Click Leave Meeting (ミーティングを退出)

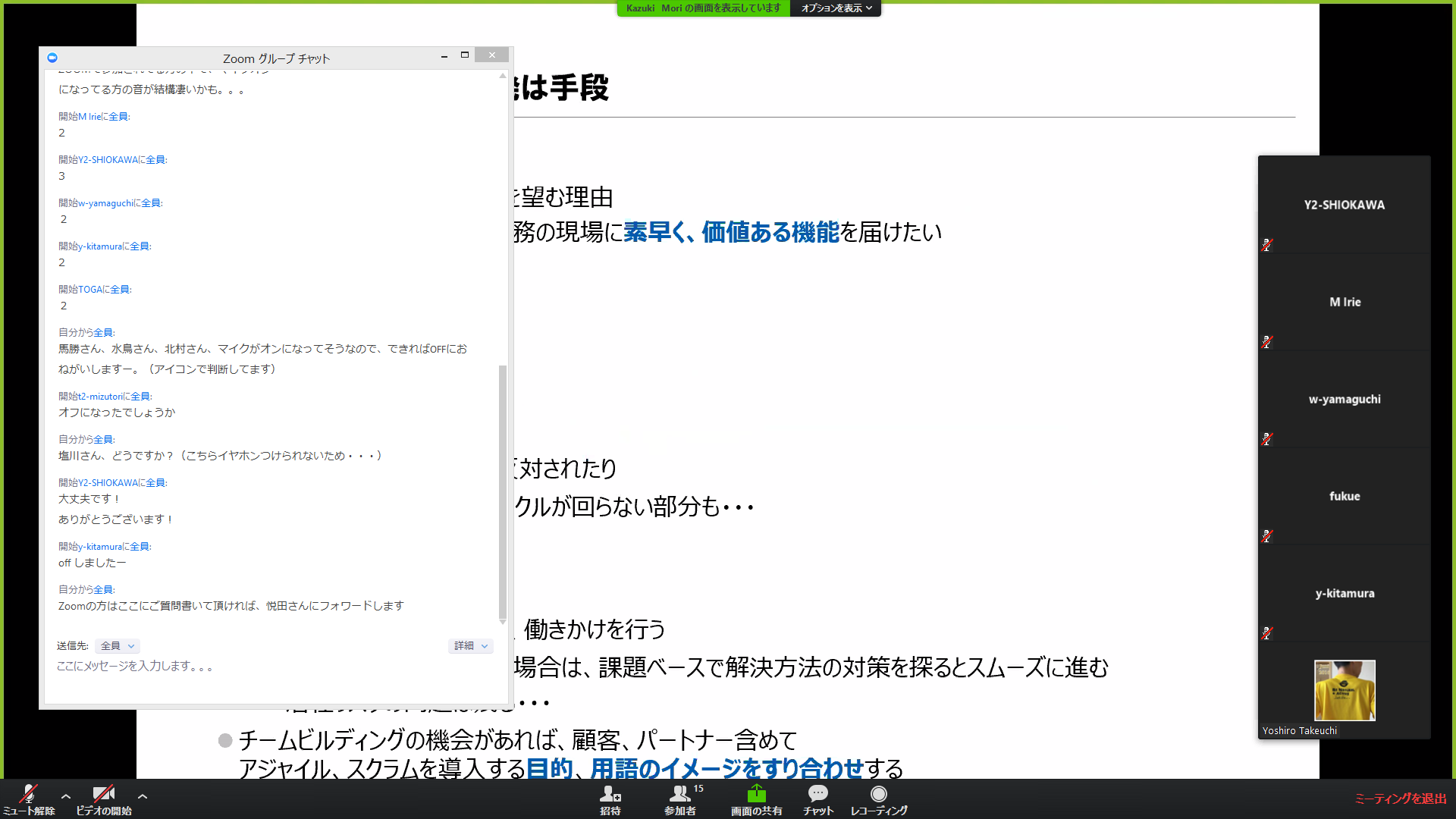click(1400, 799)
